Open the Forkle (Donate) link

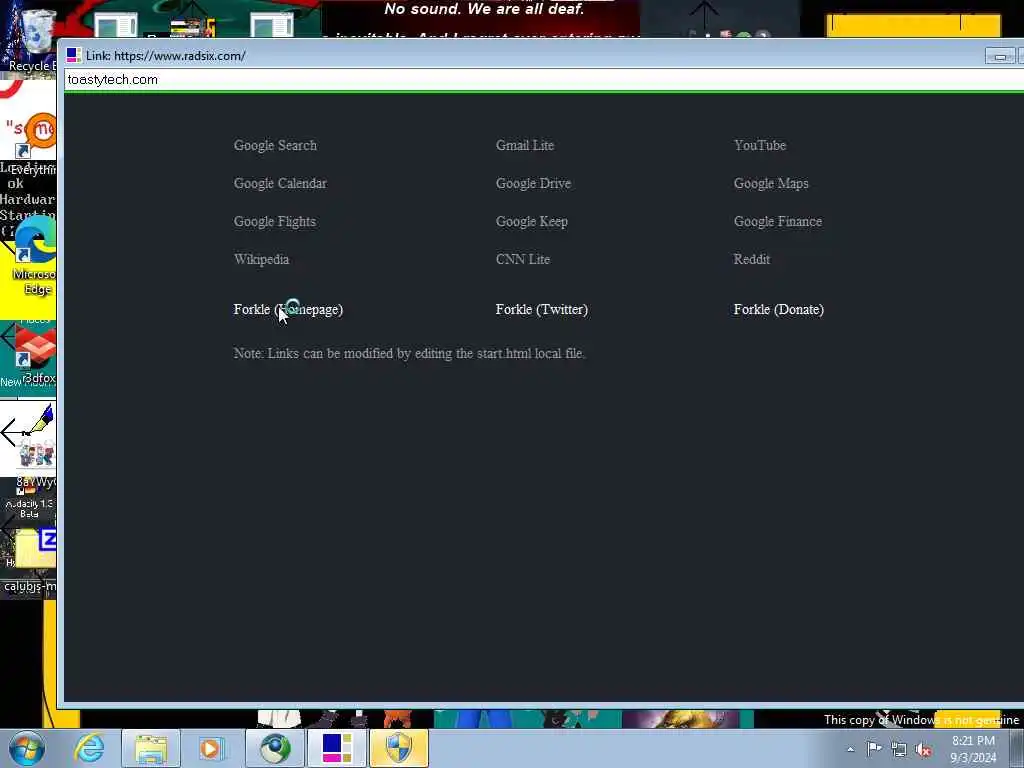(x=778, y=310)
